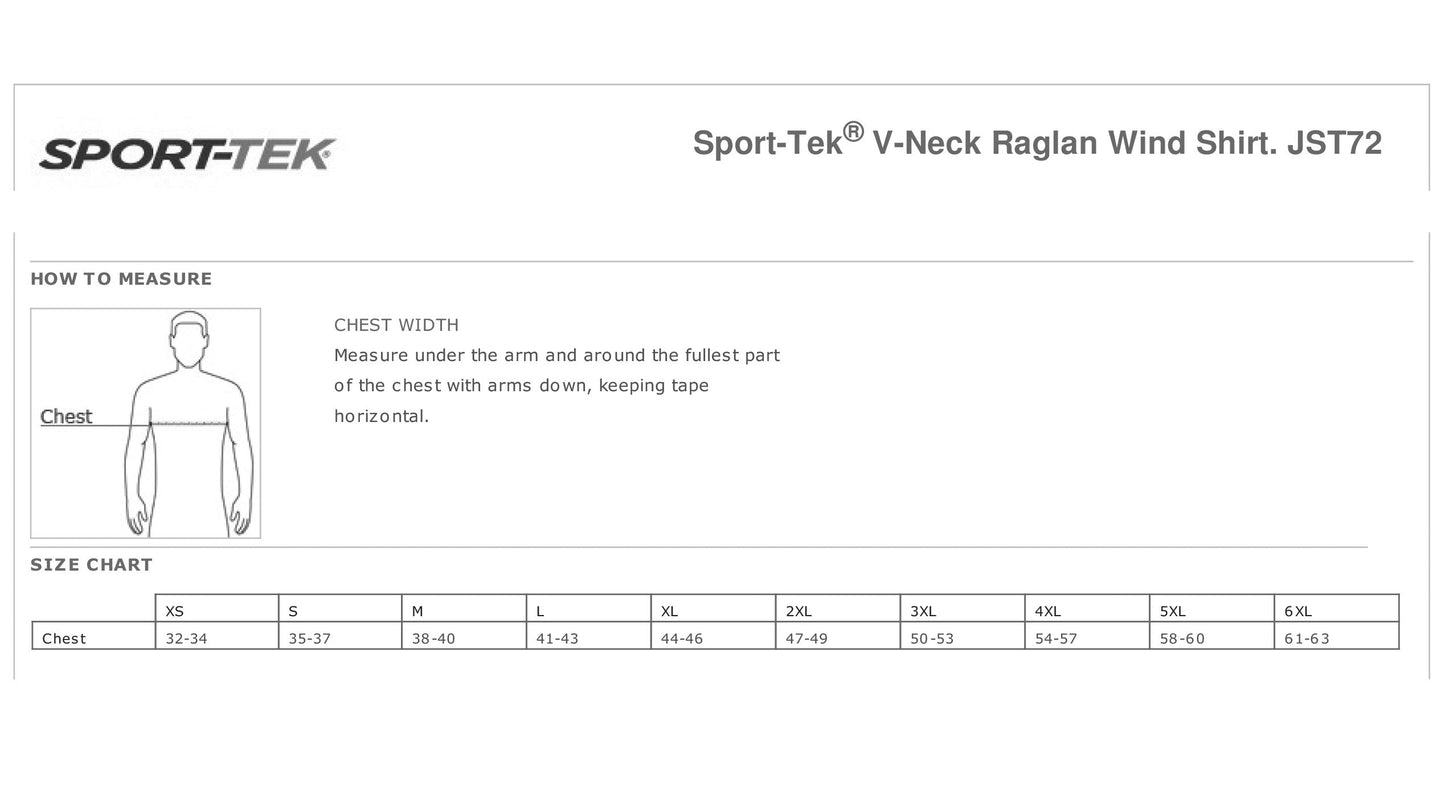
Task: Click the 2XL size column header
Action: (x=798, y=611)
